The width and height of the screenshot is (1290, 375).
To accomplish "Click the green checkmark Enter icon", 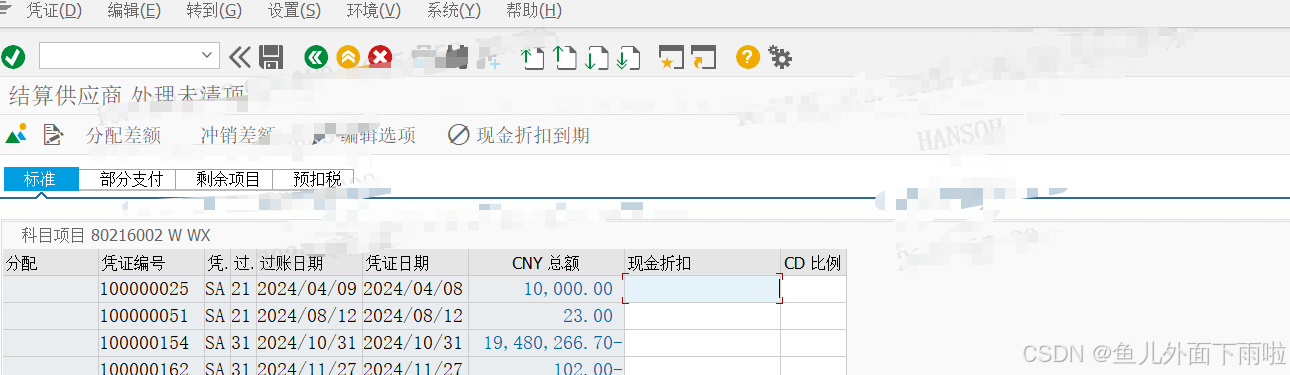I will click(14, 57).
